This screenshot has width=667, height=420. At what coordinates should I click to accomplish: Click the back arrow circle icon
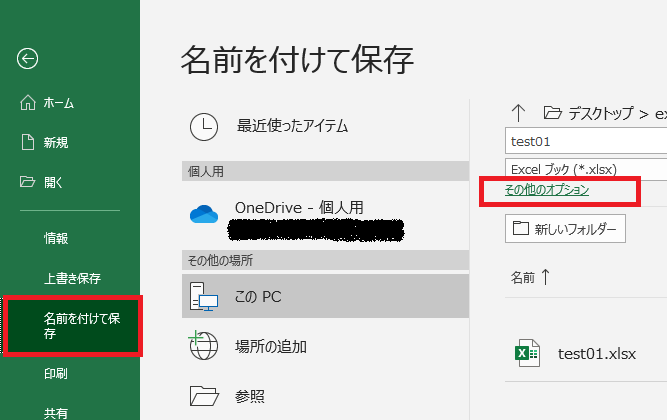pyautogui.click(x=28, y=58)
